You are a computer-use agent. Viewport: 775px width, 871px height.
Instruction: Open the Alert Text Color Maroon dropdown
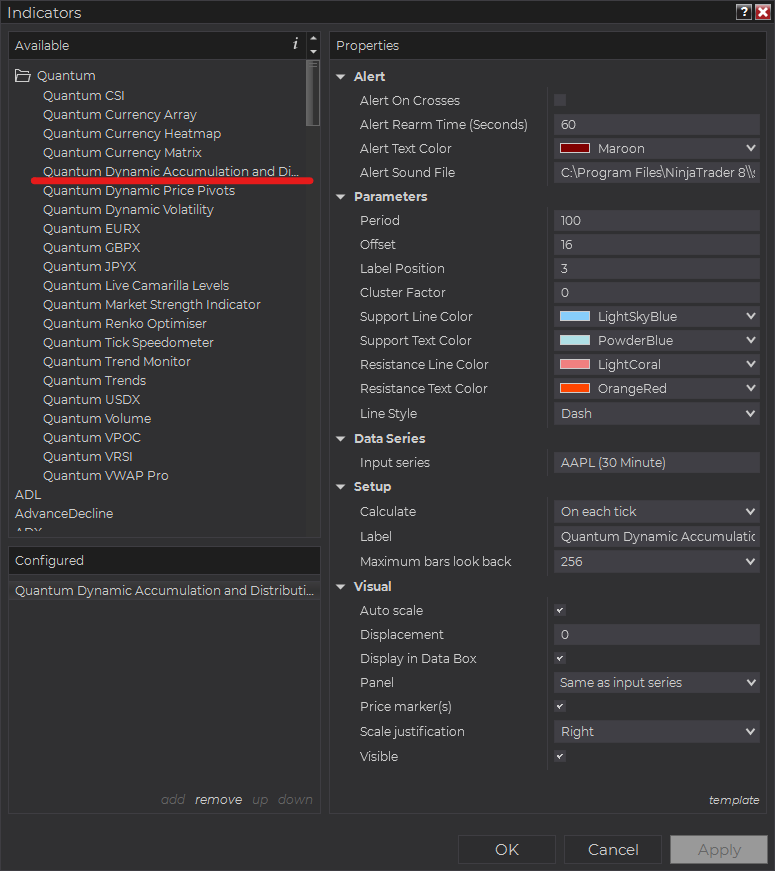coord(657,148)
